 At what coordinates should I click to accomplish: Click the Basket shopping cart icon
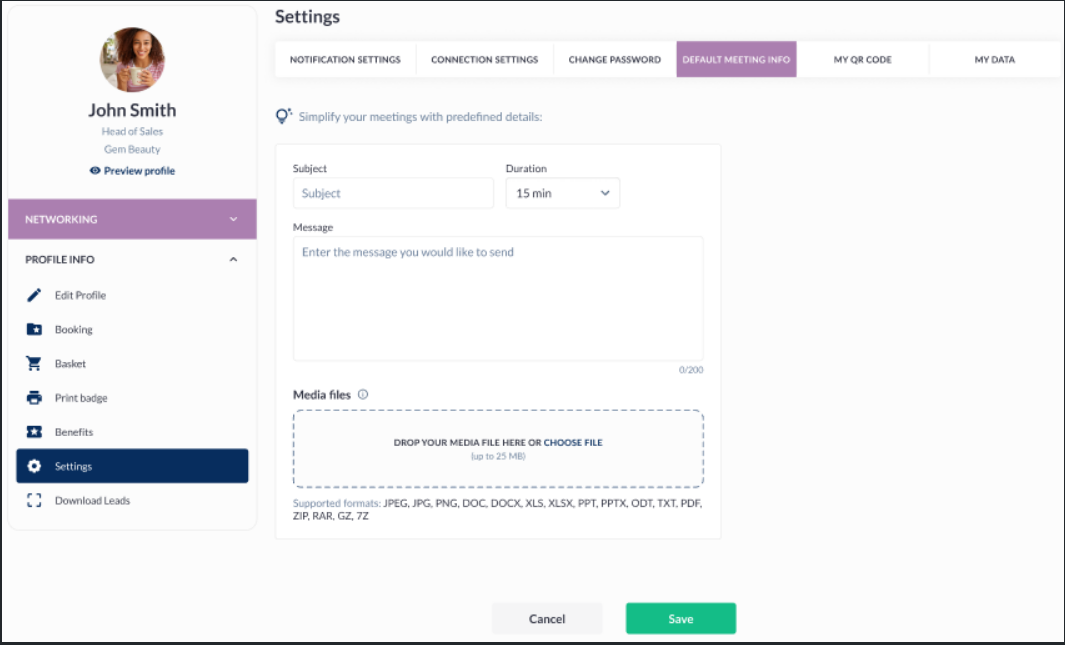(34, 364)
